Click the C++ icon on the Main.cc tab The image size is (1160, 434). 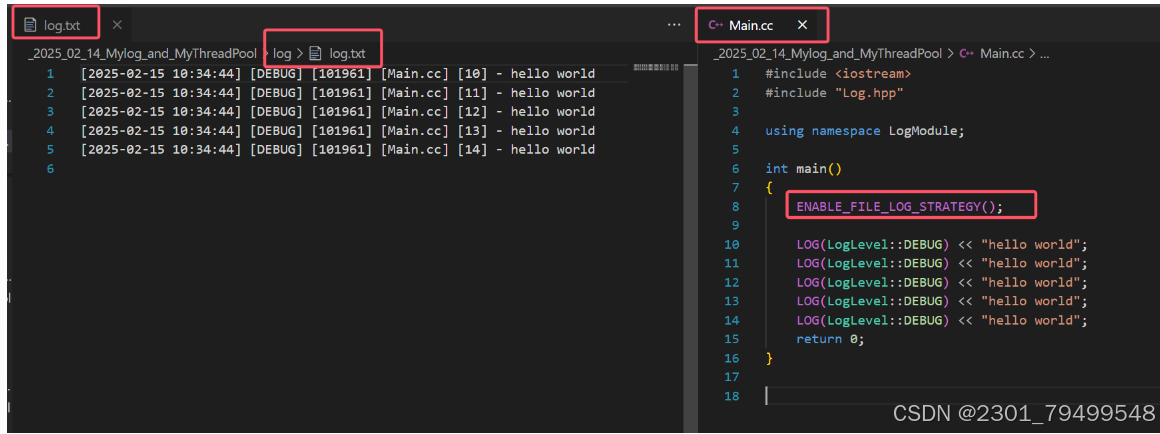(x=715, y=25)
